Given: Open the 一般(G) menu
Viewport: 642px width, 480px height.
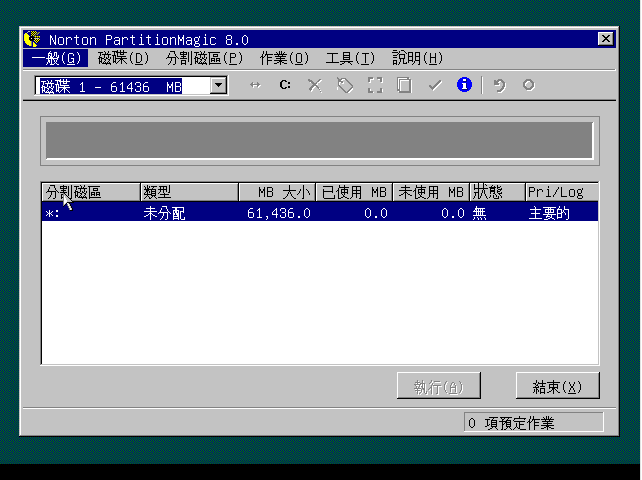Looking at the screenshot, I should [56, 59].
